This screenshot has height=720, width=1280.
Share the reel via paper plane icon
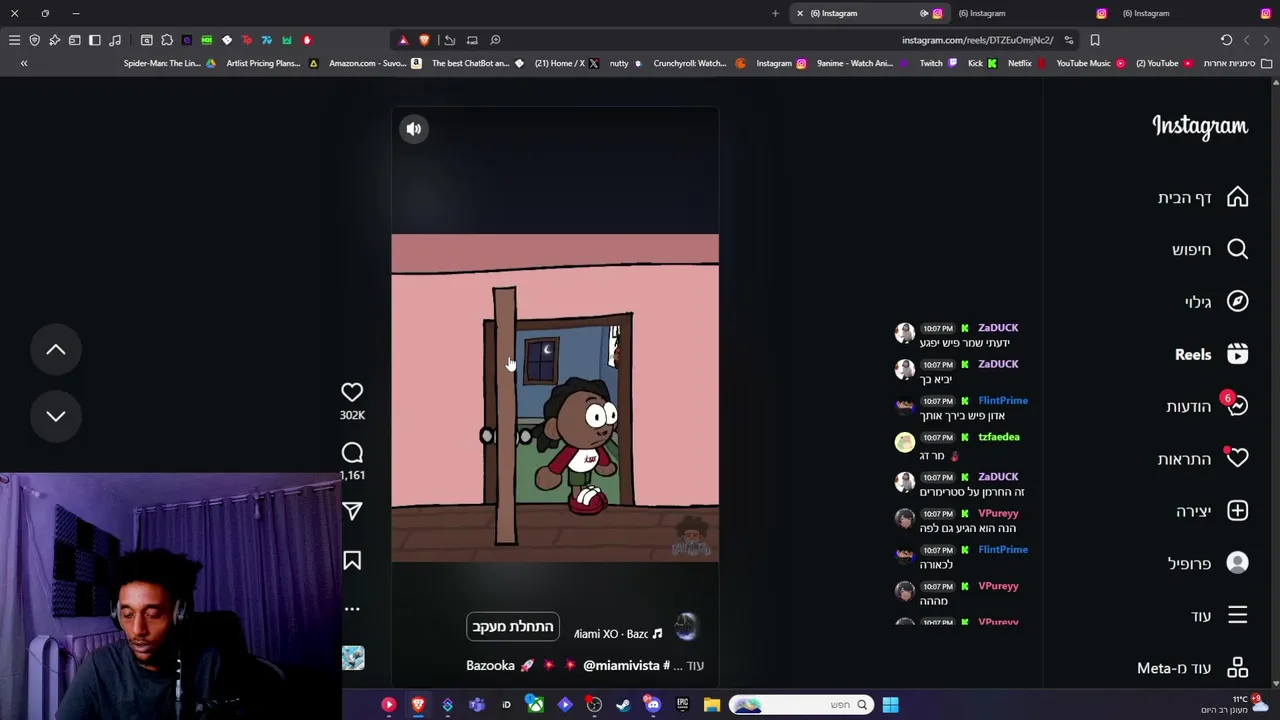[352, 511]
